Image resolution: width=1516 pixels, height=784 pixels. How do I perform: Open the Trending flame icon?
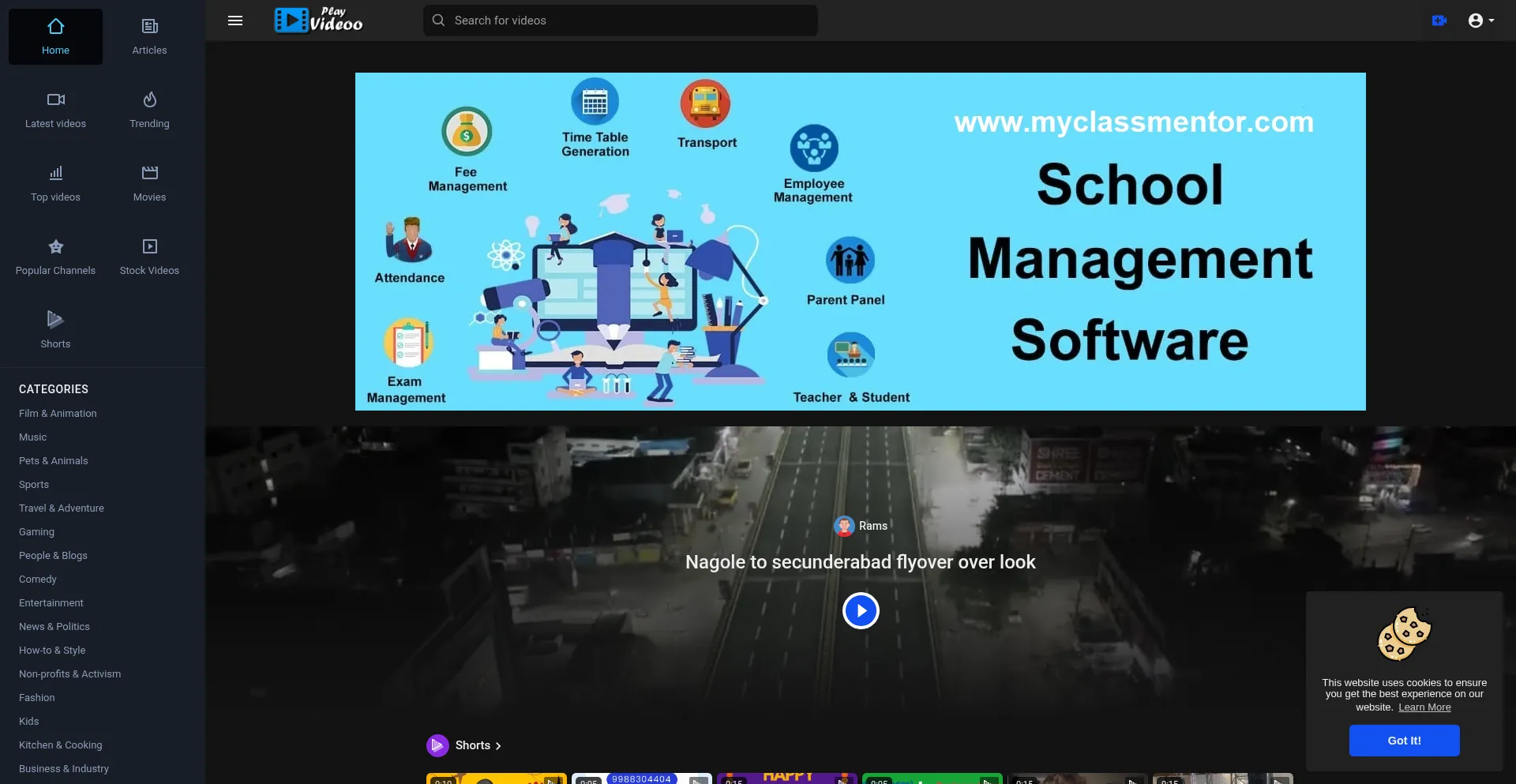149,99
